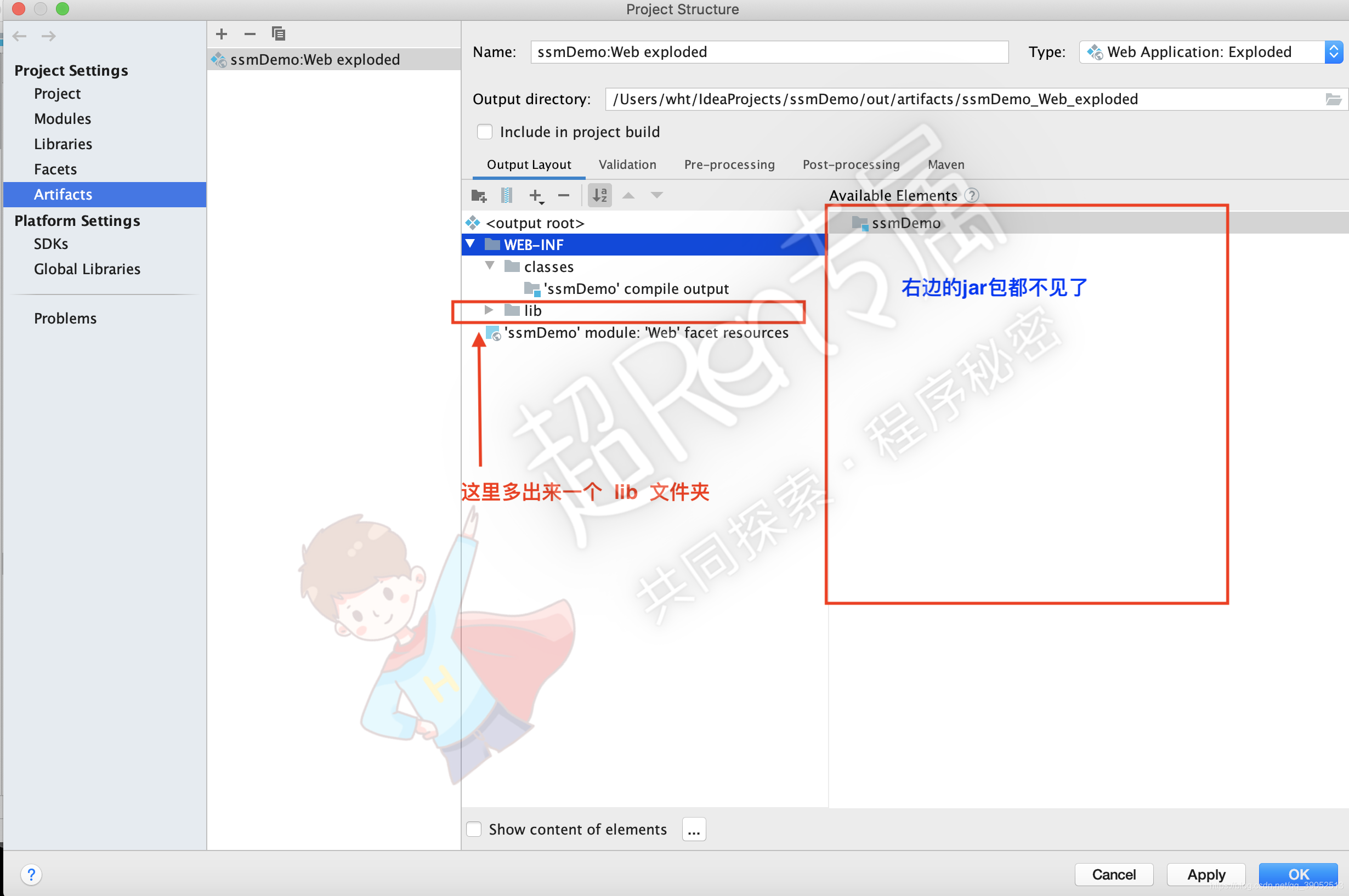This screenshot has width=1349, height=896.
Task: Open the help question mark button
Action: [31, 874]
